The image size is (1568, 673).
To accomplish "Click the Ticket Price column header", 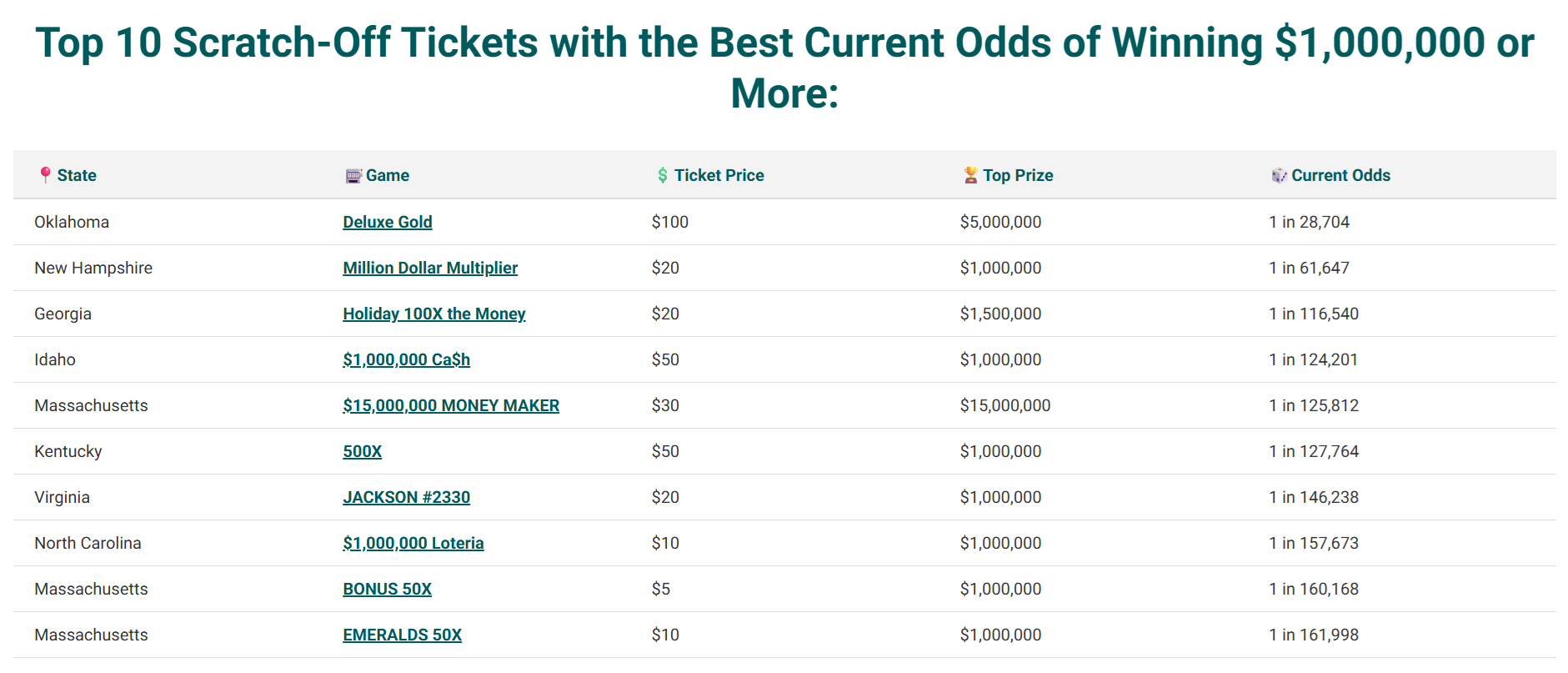I will pyautogui.click(x=719, y=175).
